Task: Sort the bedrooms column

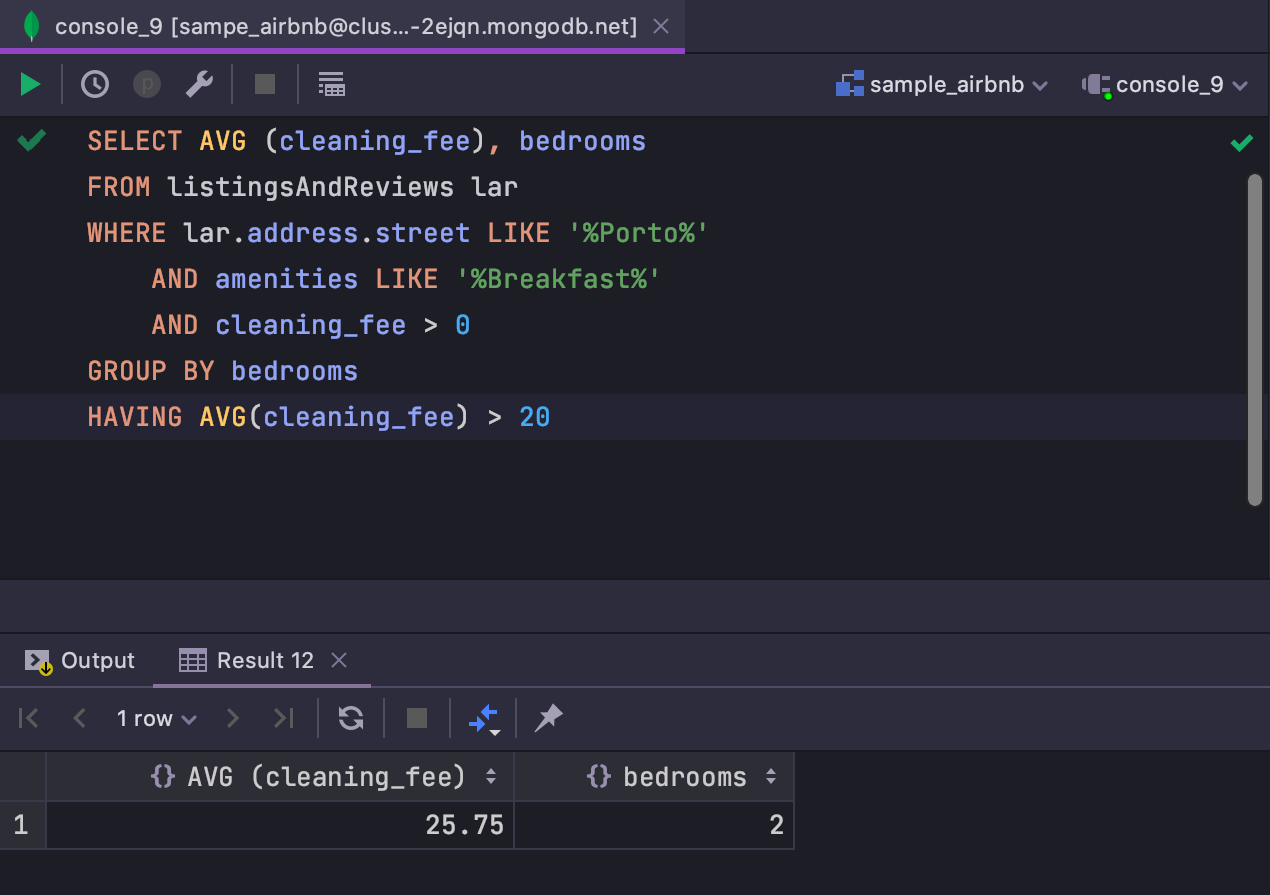Action: (770, 776)
